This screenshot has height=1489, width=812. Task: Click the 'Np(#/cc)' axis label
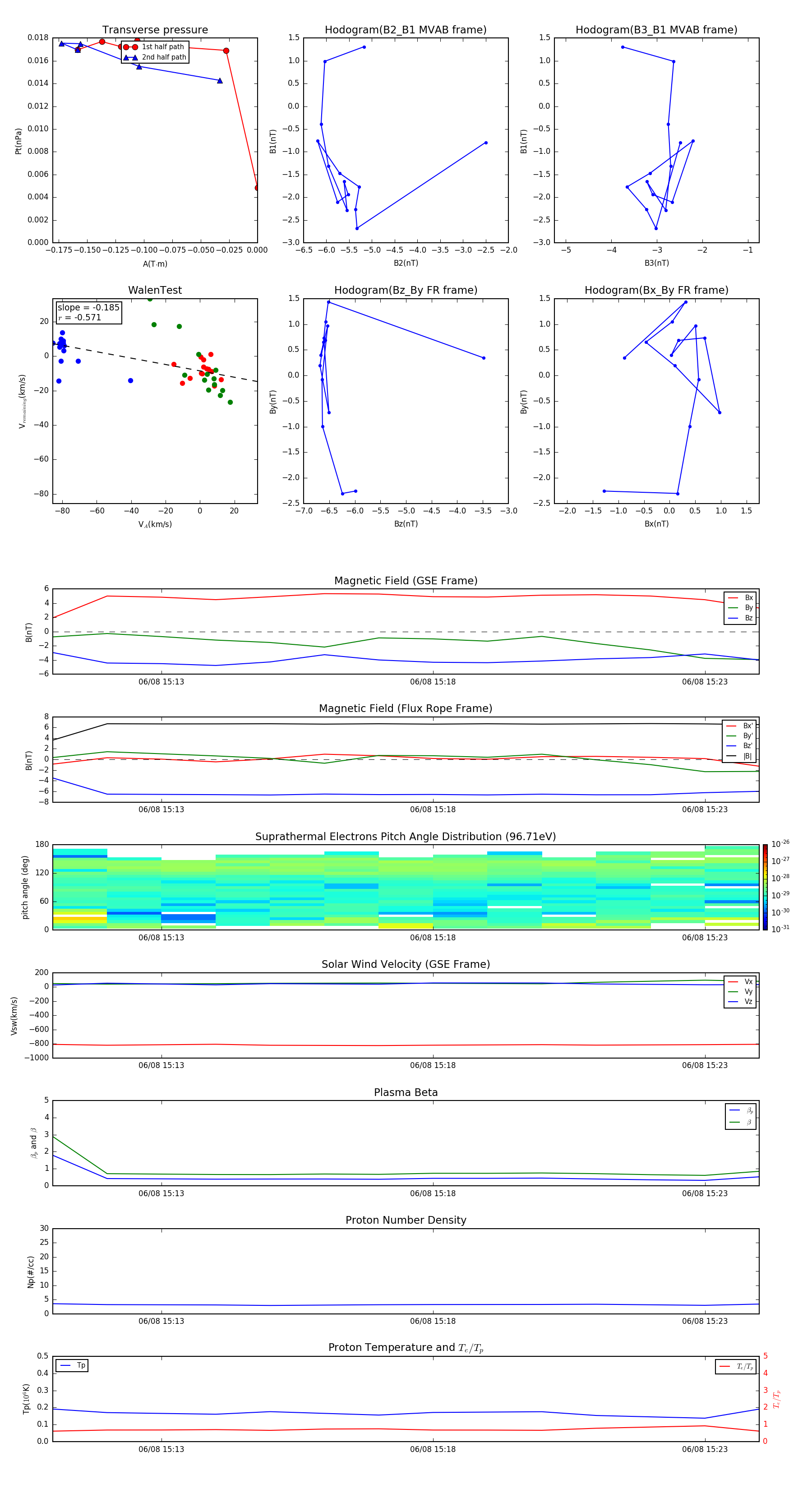(x=31, y=1272)
